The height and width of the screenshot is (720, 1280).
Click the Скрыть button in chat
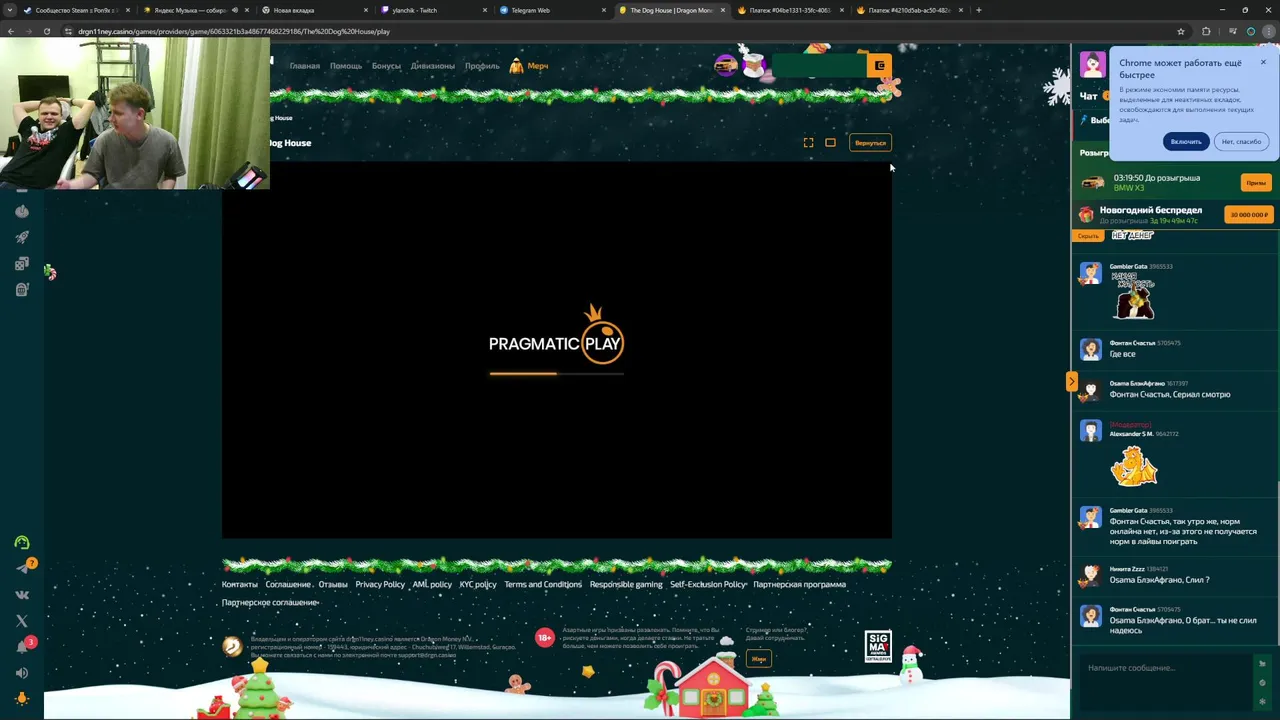(x=1088, y=236)
